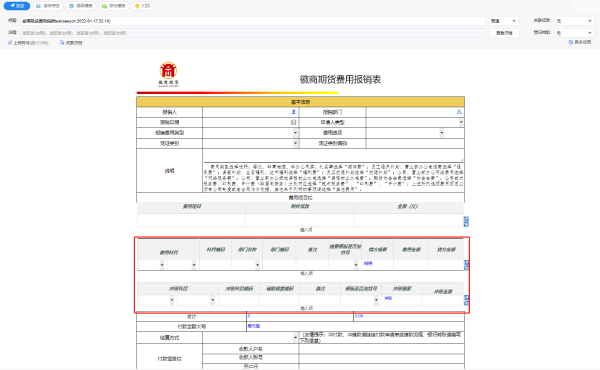Screen dimensions: 600x370
Task: Click the associated document icon
Action: 62,42
